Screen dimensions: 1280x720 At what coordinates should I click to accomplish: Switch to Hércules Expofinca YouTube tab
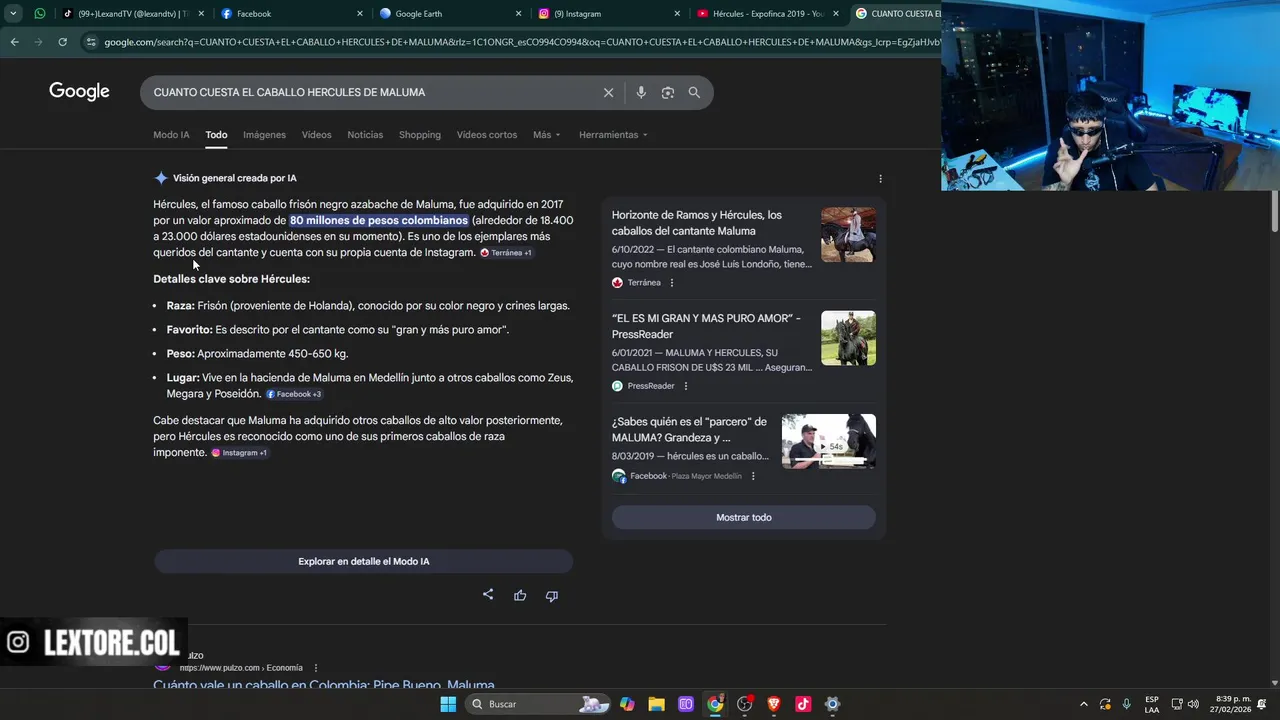coord(768,13)
